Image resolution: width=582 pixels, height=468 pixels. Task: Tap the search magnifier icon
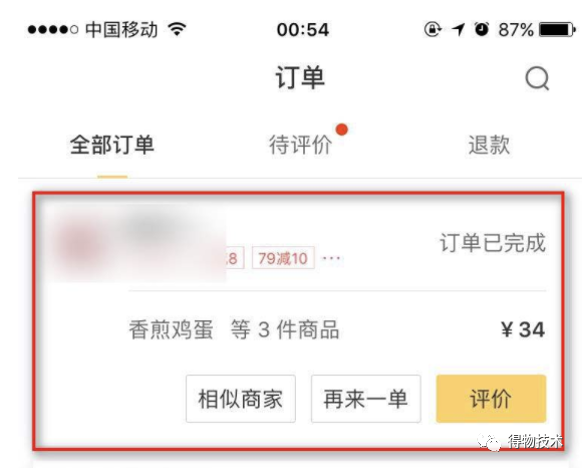click(537, 79)
